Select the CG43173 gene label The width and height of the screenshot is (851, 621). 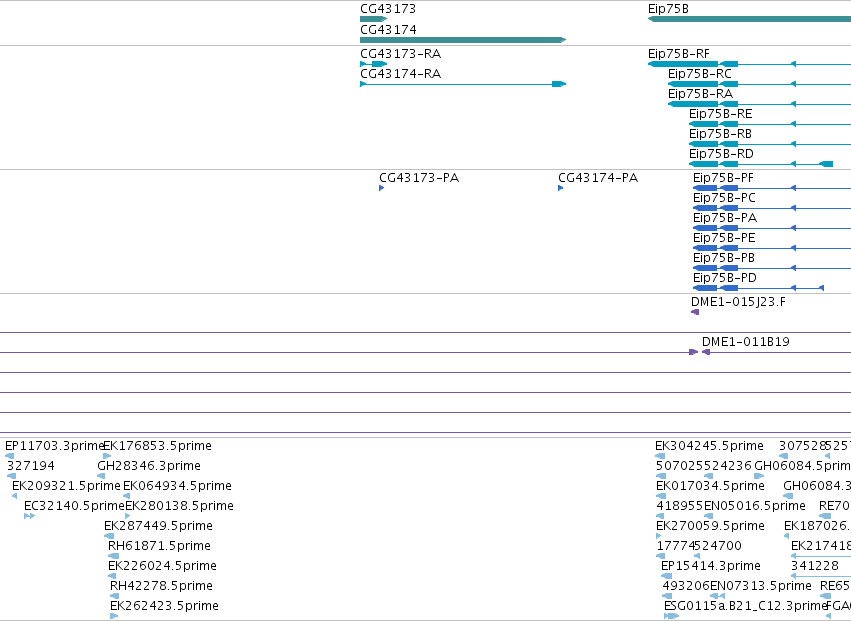pyautogui.click(x=388, y=9)
